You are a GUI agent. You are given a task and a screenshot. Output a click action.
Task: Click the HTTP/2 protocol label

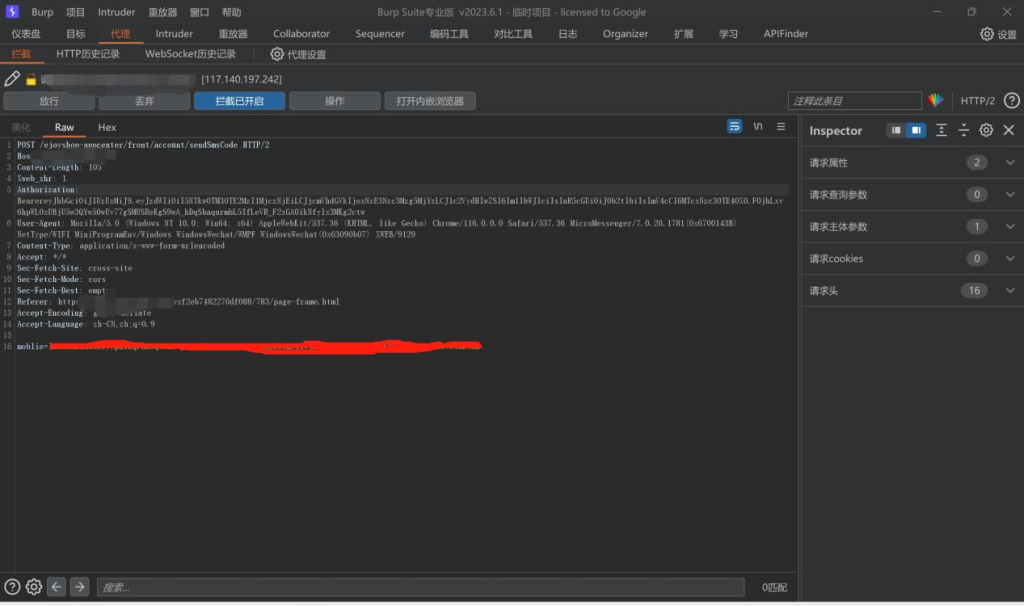[978, 101]
